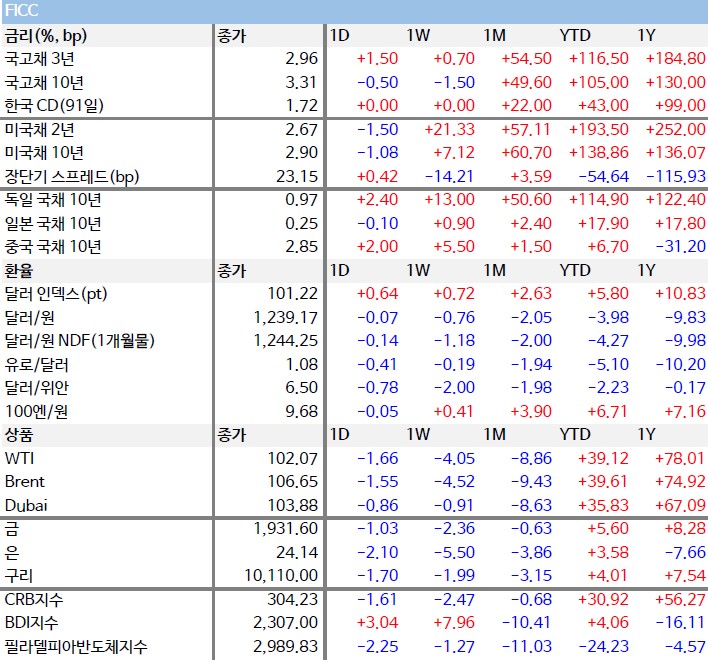Select 달러/원 closing value 1,239.17
Viewport: 708px width, 668px height.
286,318
